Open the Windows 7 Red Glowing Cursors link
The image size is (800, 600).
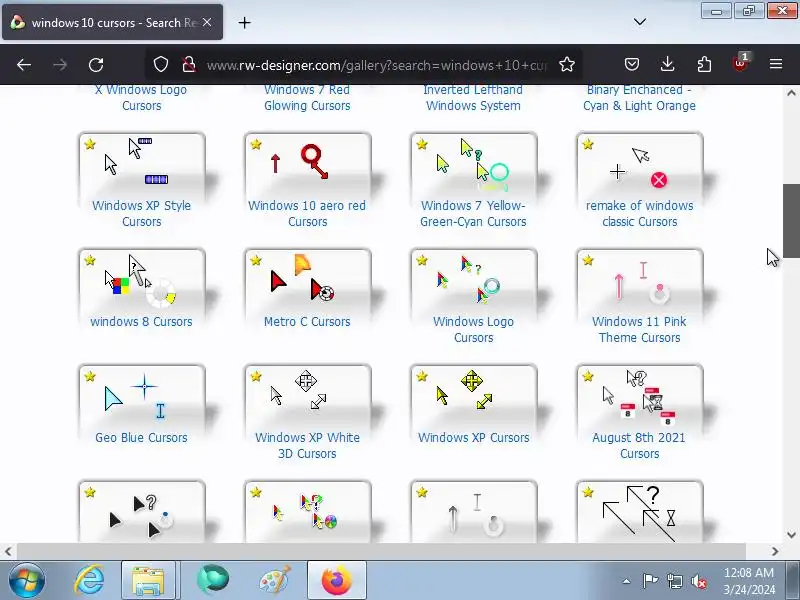[307, 97]
